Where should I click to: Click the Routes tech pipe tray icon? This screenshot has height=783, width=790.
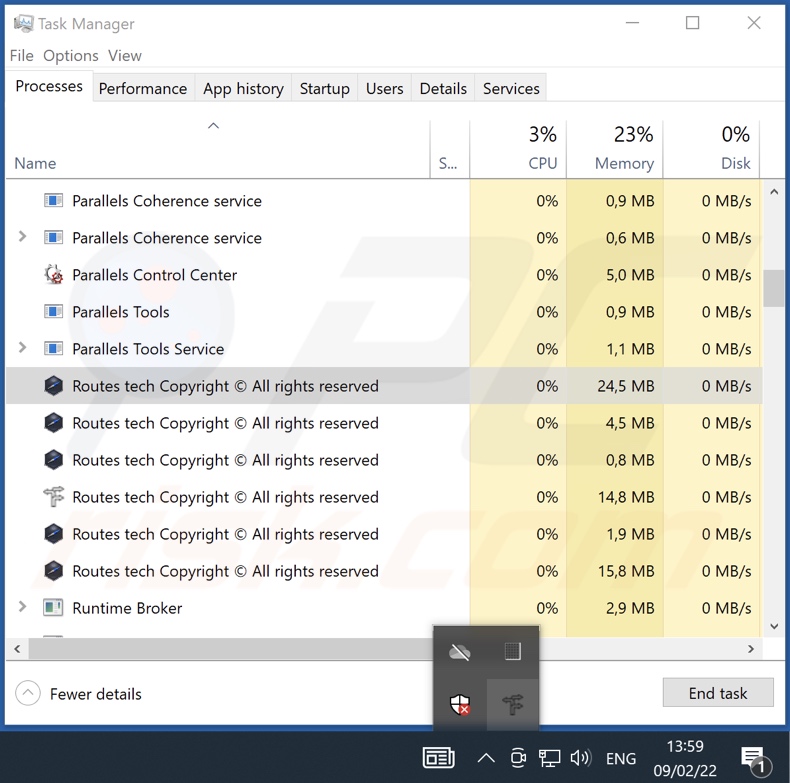tap(513, 704)
